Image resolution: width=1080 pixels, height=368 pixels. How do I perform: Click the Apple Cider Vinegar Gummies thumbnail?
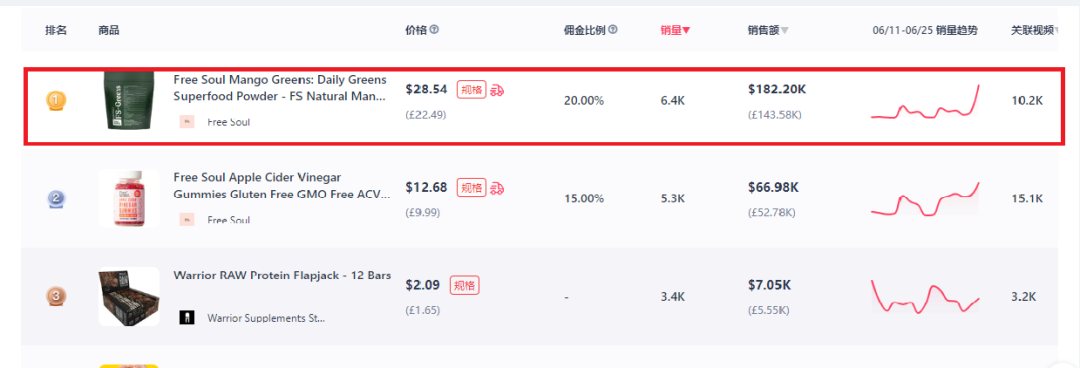click(129, 198)
